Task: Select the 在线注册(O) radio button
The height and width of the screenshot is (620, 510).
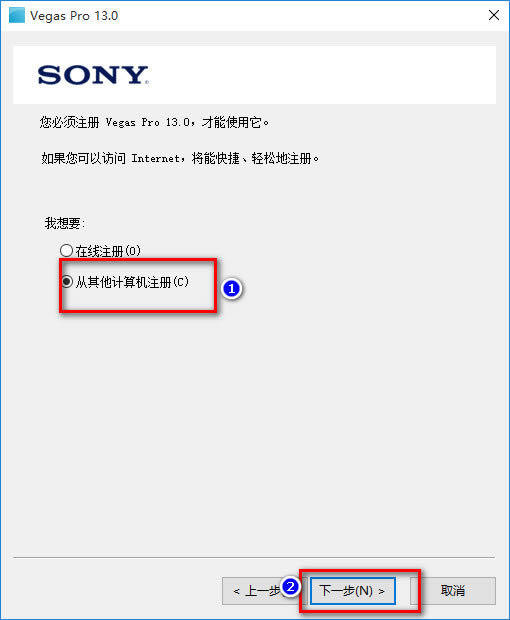Action: (66, 250)
